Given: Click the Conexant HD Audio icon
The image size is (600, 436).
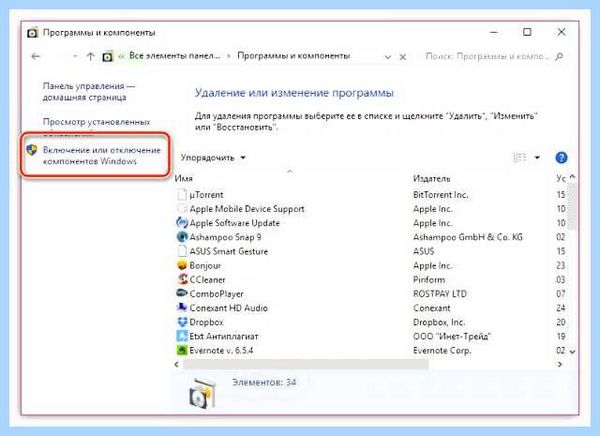Looking at the screenshot, I should 182,307.
